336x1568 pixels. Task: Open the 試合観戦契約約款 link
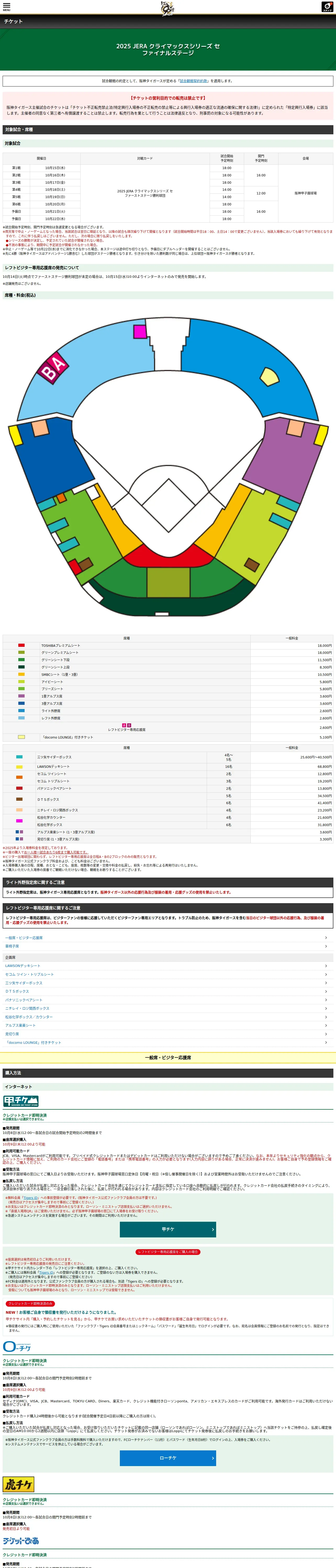pyautogui.click(x=193, y=81)
